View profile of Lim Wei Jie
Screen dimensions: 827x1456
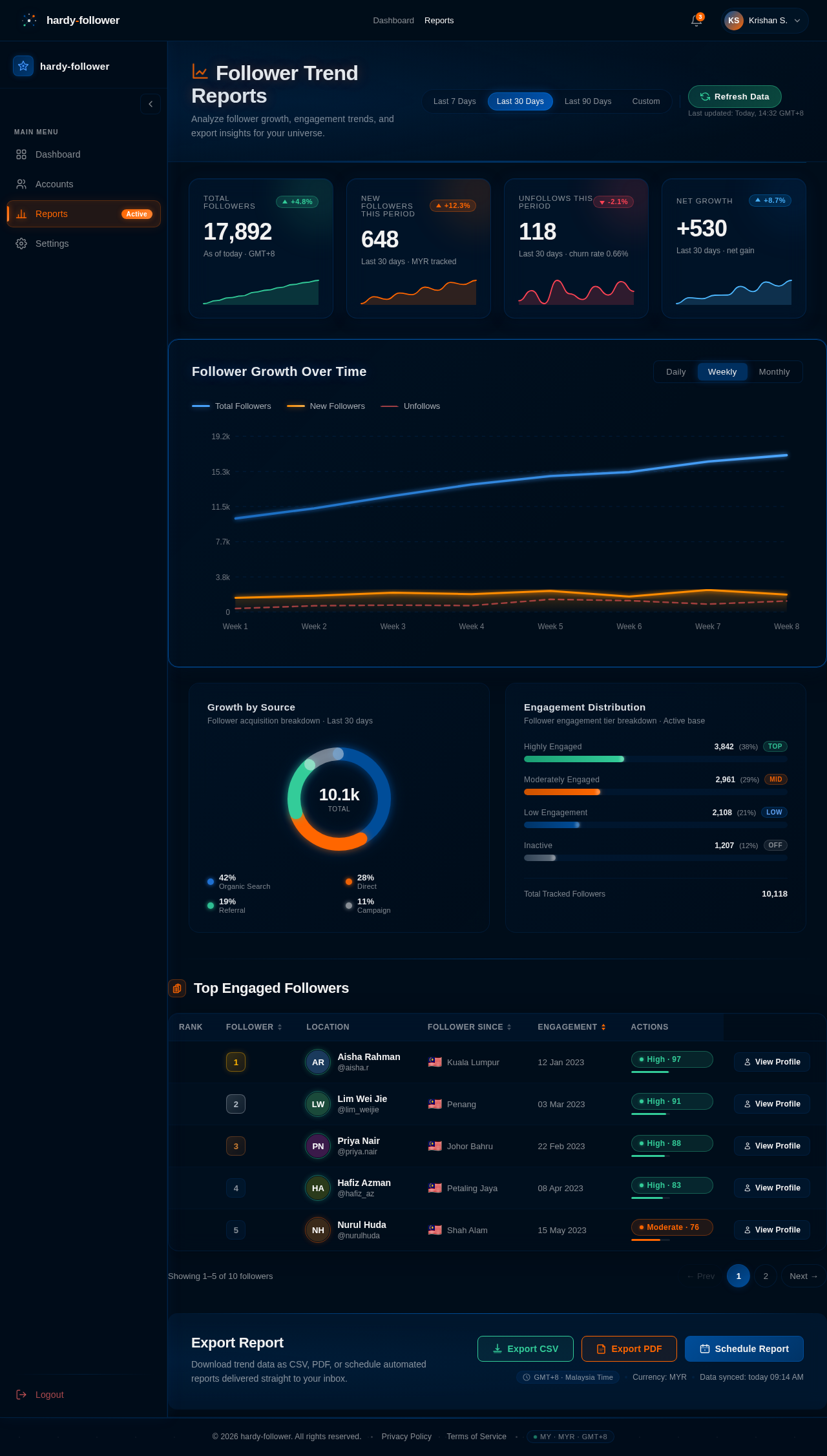(x=771, y=1104)
